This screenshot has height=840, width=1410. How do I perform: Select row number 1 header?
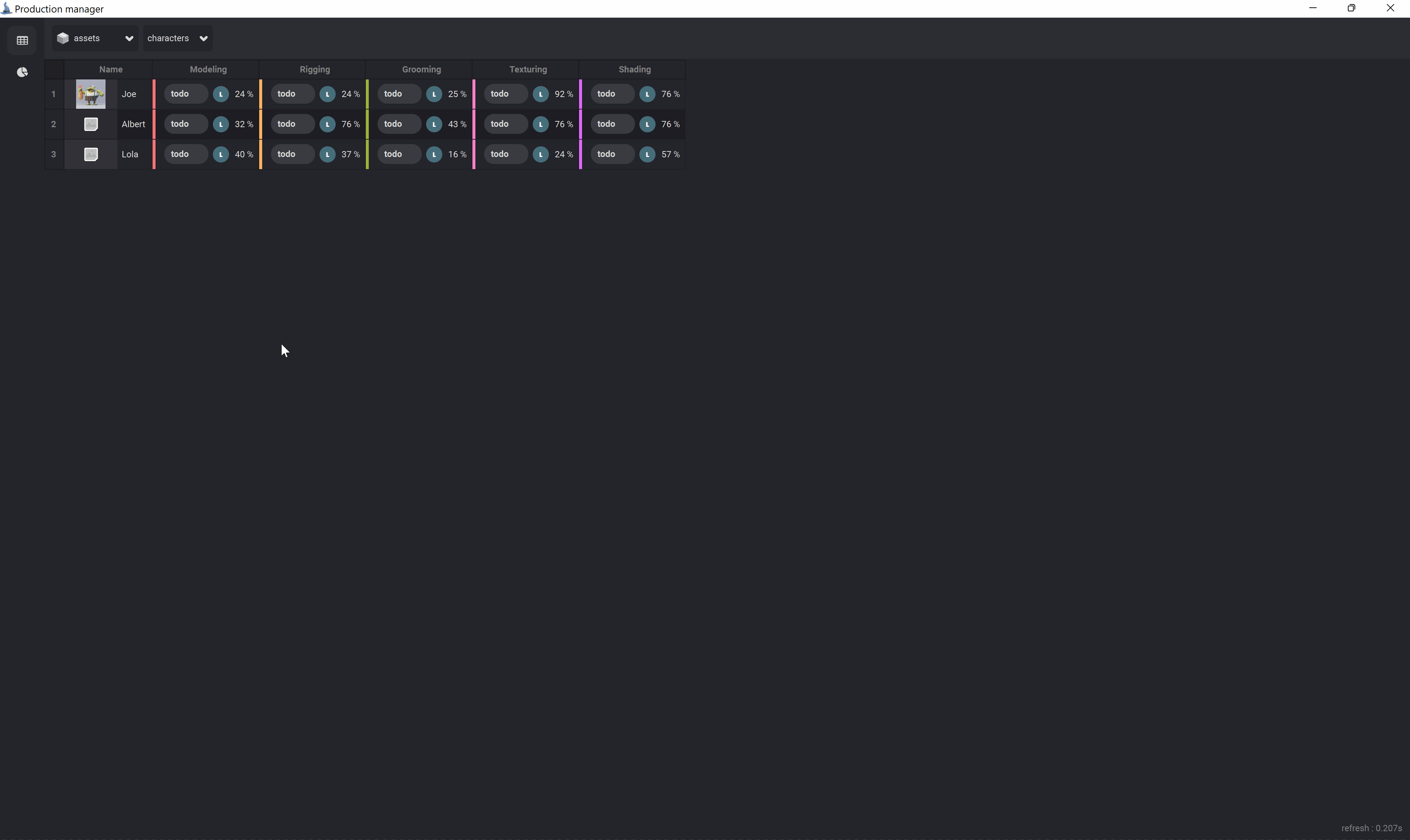coord(54,94)
